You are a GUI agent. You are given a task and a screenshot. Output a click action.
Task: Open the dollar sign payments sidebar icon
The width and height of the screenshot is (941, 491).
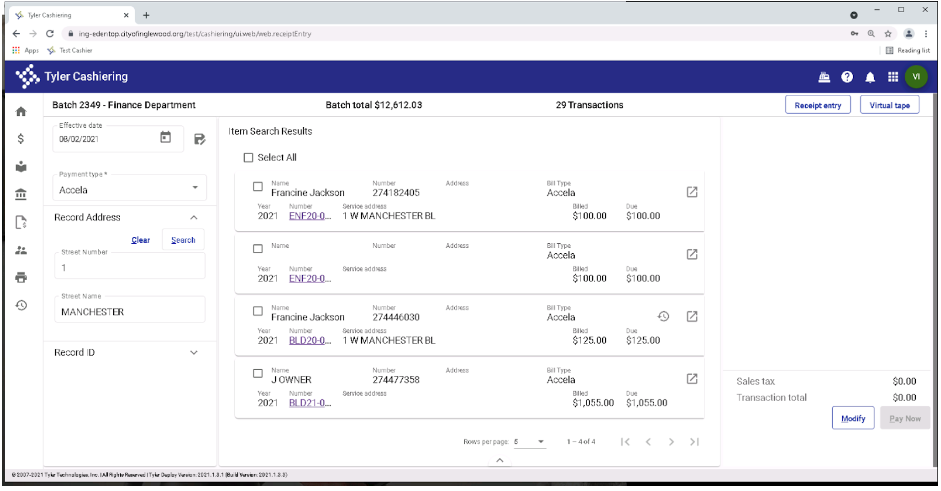(x=21, y=139)
